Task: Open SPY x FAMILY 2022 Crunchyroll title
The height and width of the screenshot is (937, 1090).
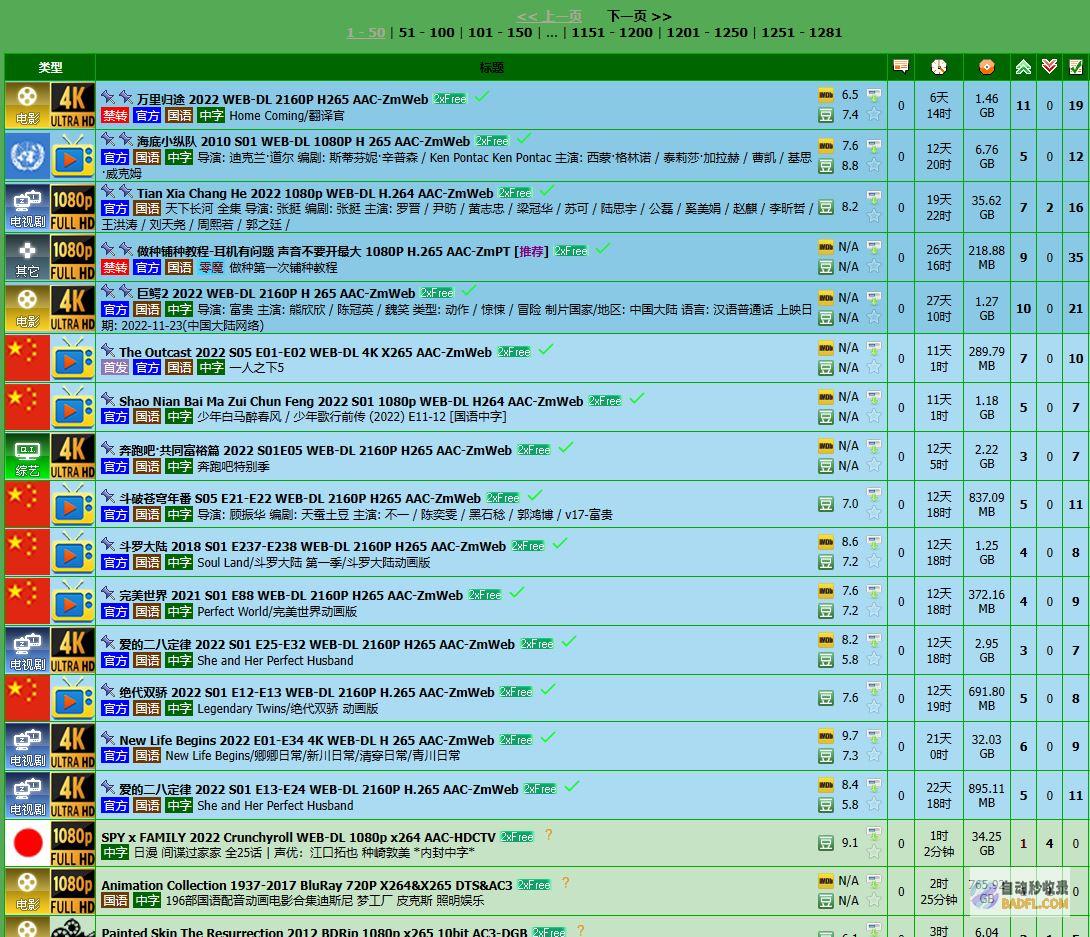Action: tap(298, 837)
